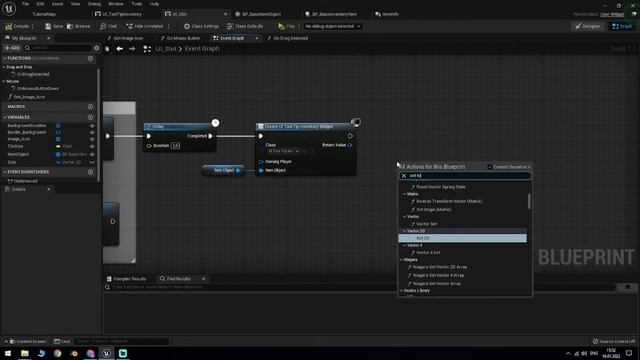Open Chrome from the taskbar
This screenshot has width=640, height=360.
57,353
